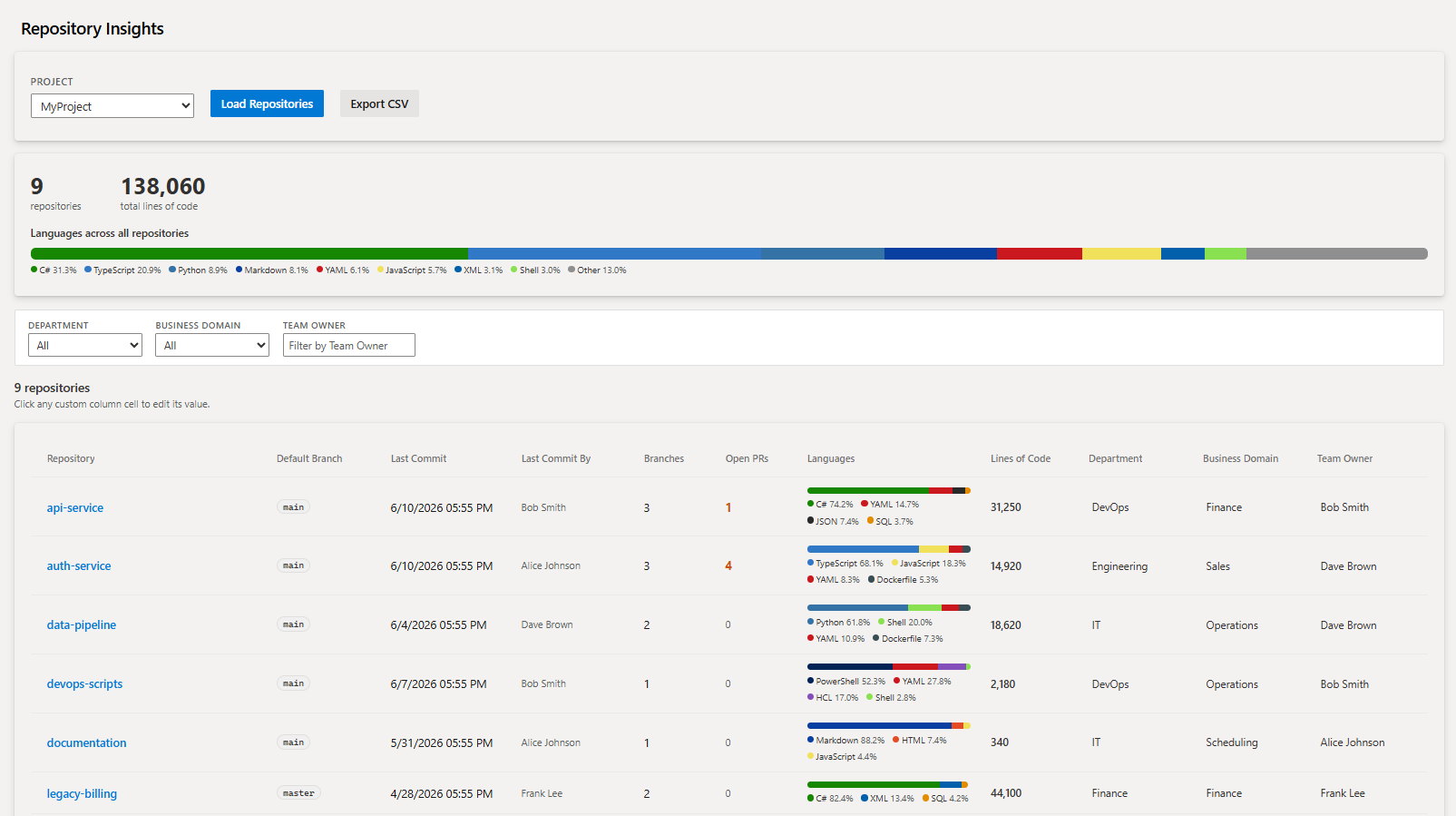The height and width of the screenshot is (816, 1456).
Task: Click the Repository column header
Action: click(x=71, y=458)
